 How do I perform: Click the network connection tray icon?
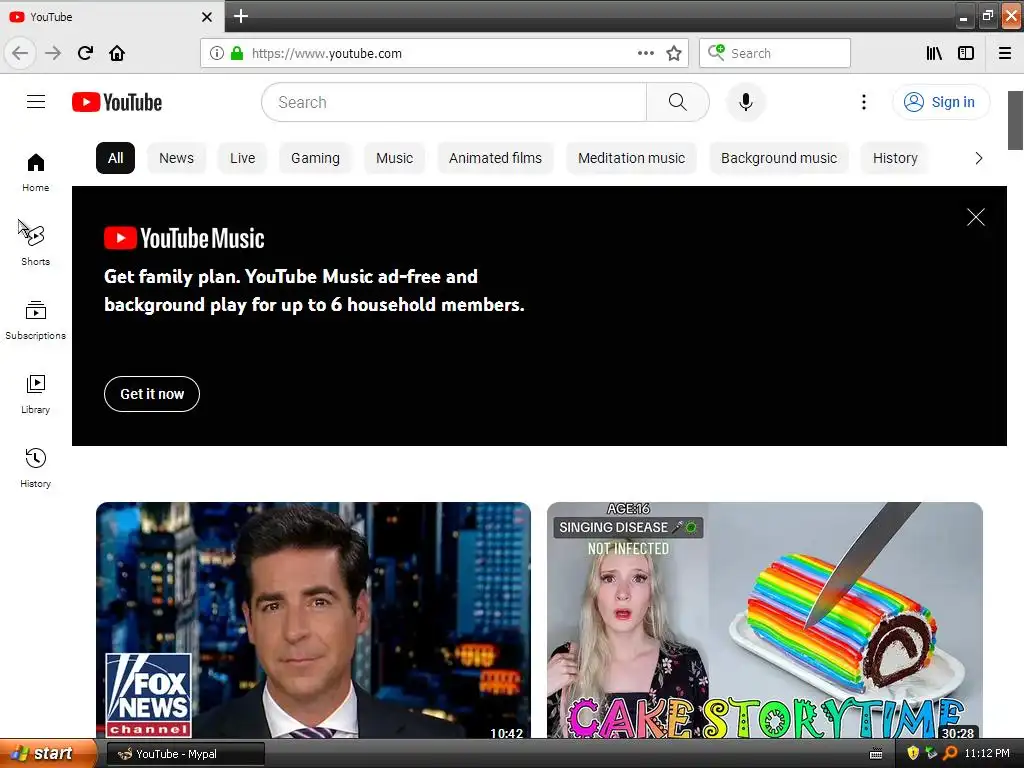tap(932, 753)
